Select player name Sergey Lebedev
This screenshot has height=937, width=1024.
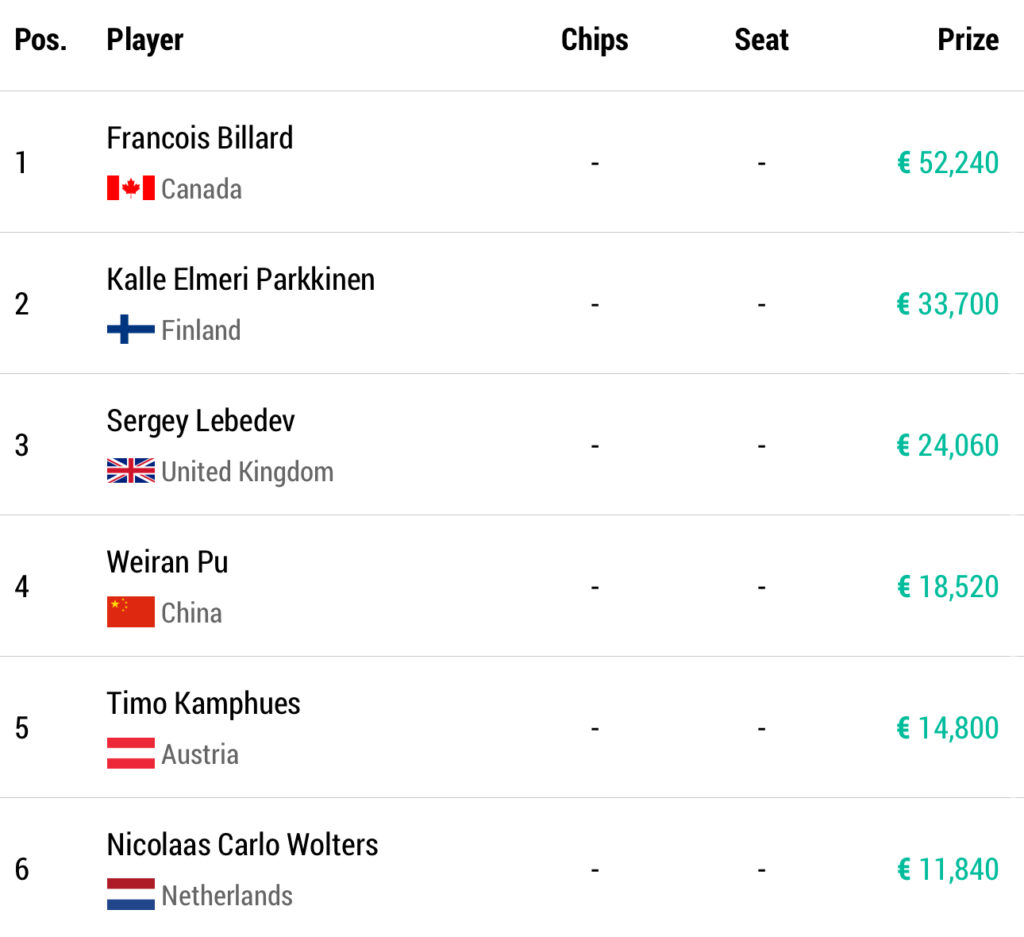[x=201, y=421]
